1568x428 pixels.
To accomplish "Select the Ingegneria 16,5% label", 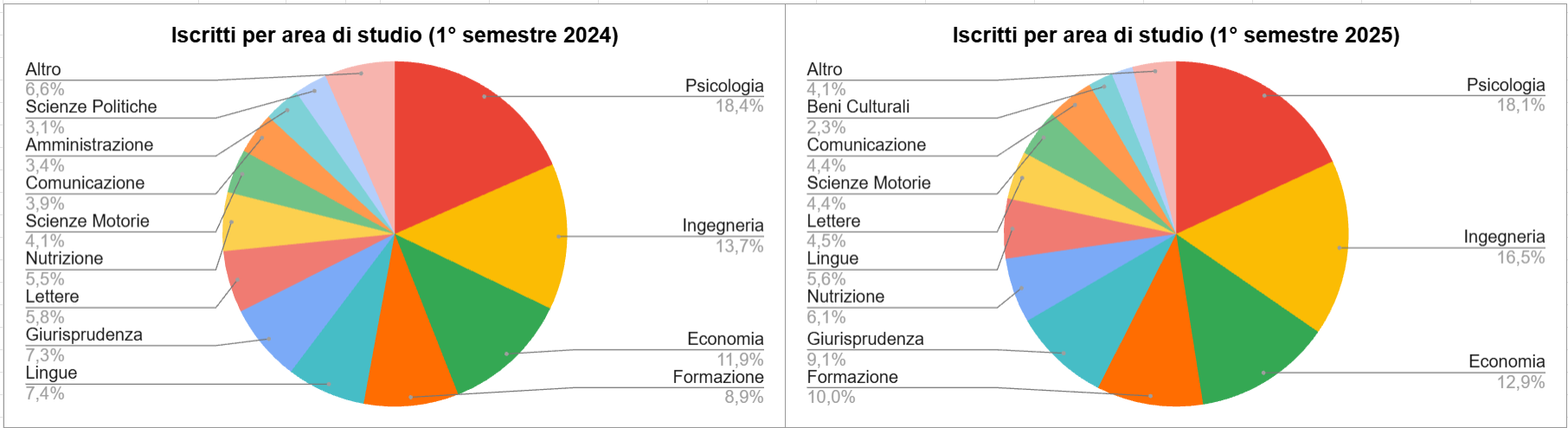I will (x=1504, y=246).
